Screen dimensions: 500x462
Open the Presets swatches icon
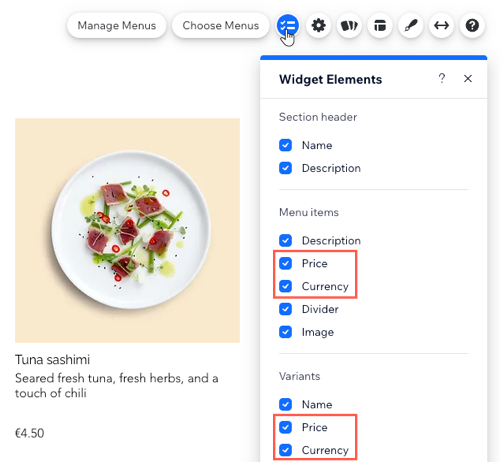[349, 25]
